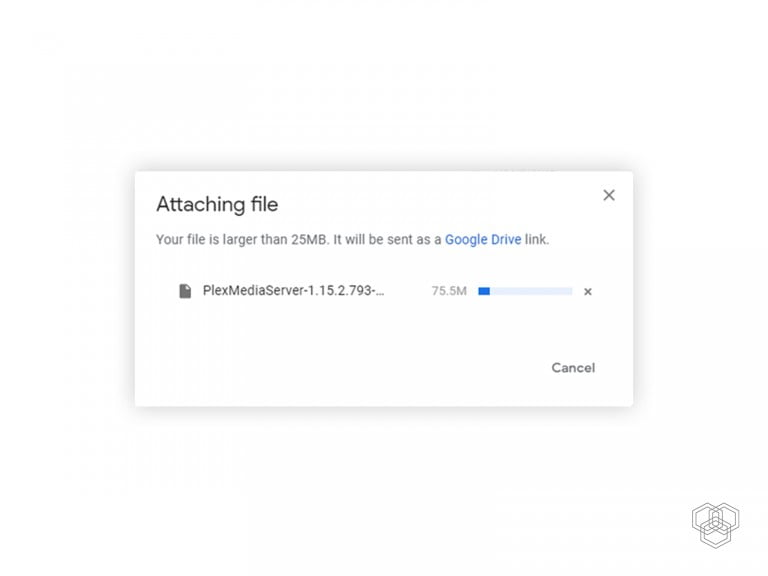Image resolution: width=768 pixels, height=576 pixels.
Task: Click the word "Google" in the blue link
Action: click(x=466, y=240)
